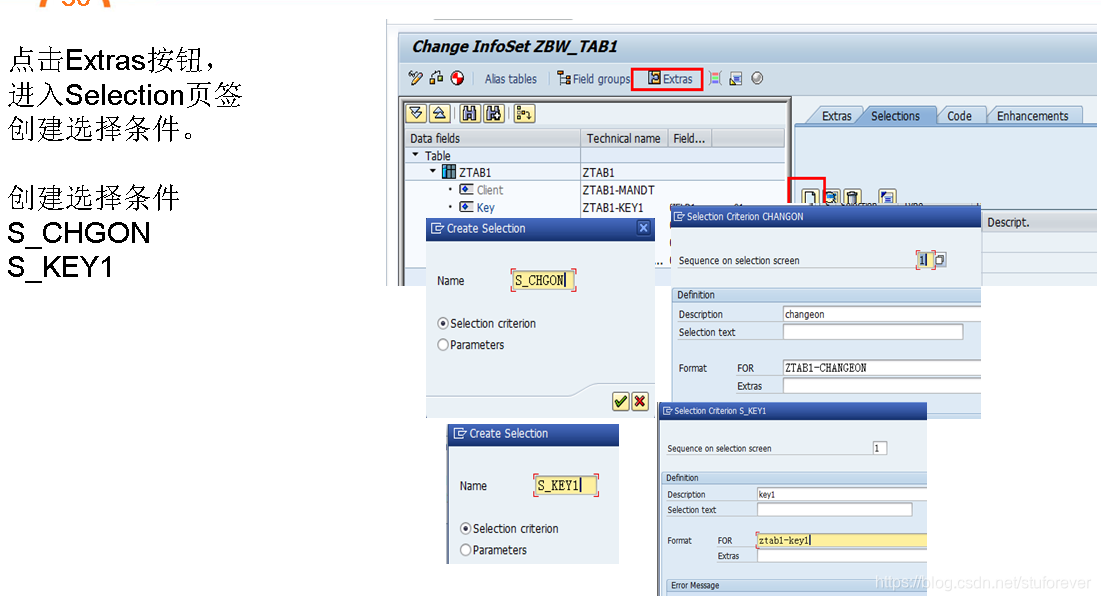The image size is (1101, 601).
Task: Click the Data fields column header
Action: [493, 138]
